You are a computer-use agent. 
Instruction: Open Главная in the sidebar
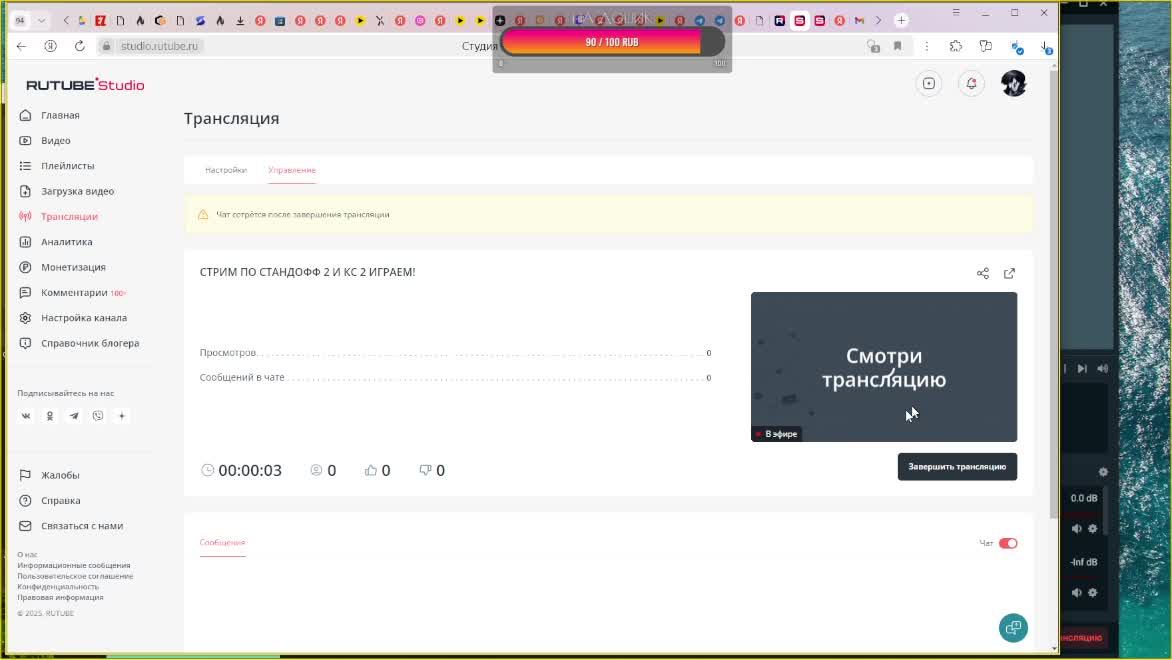point(60,115)
